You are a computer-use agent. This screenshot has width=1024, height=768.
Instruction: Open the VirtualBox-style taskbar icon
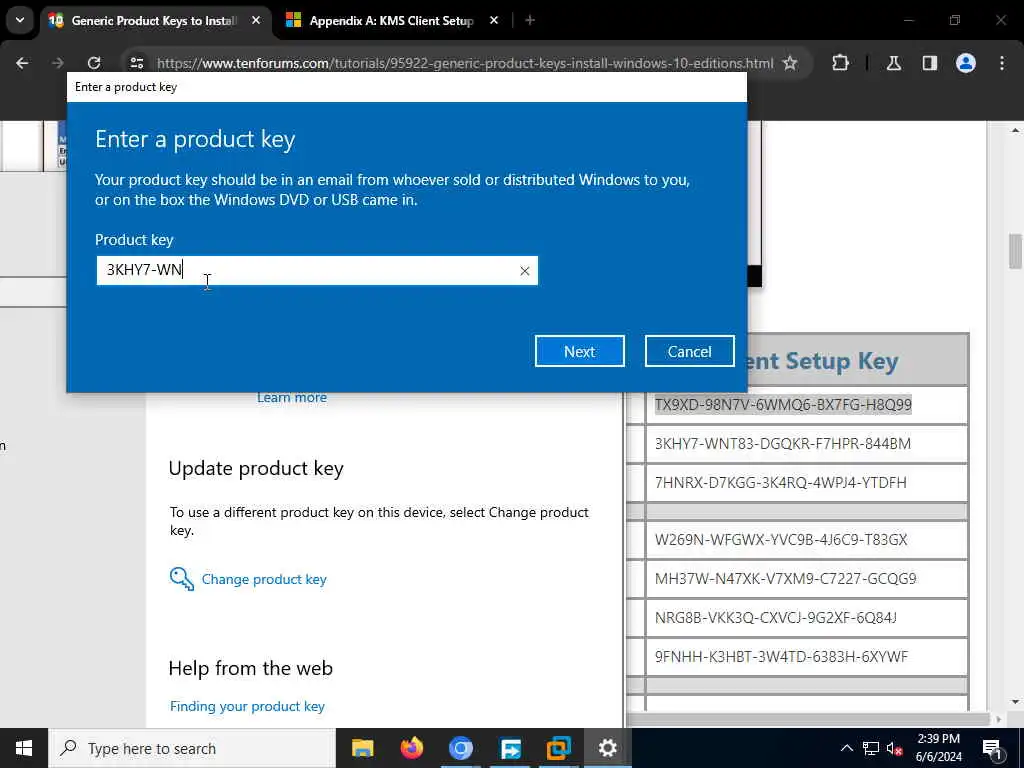[559, 748]
